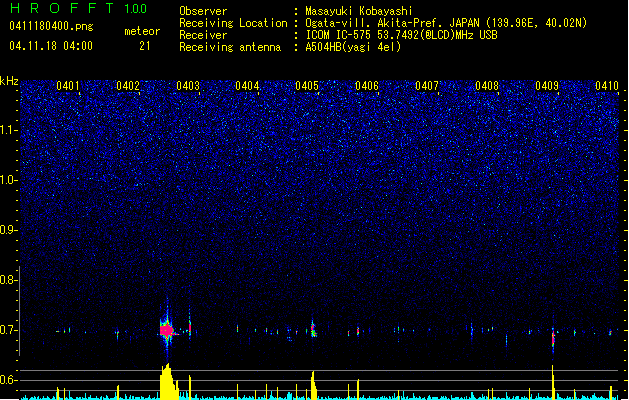Click the 0405 time marker
Screen dimensions: 629x400
coord(307,85)
